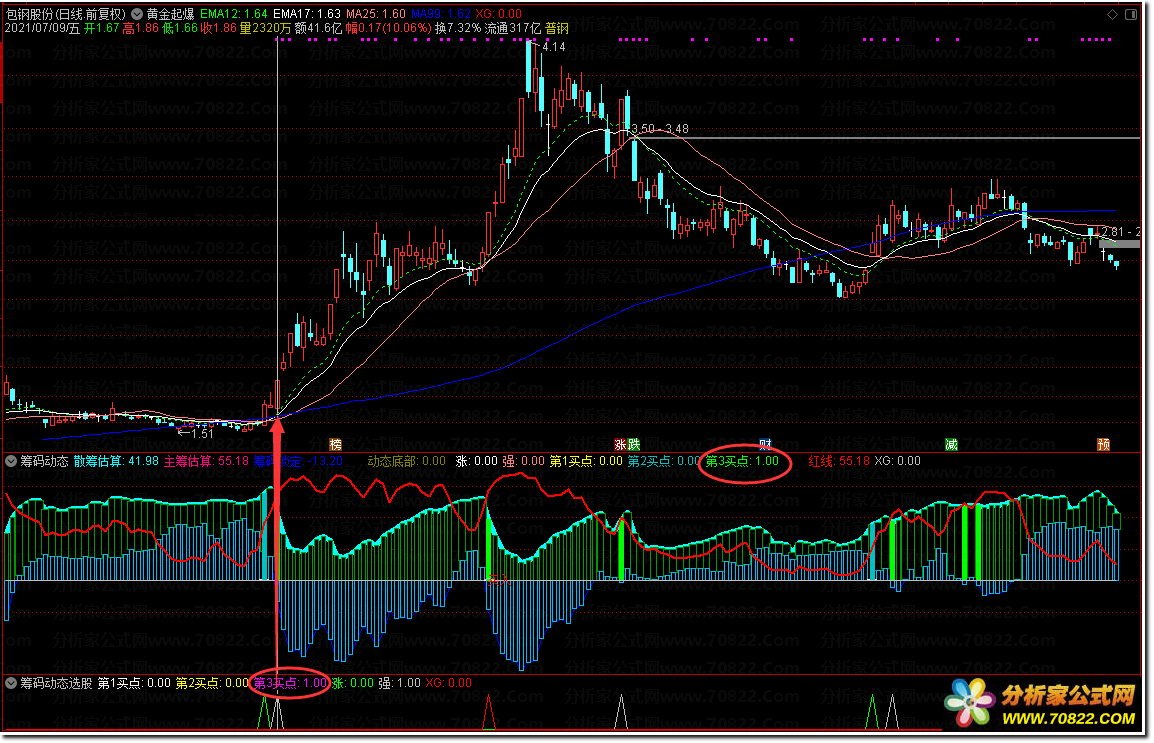Screen dimensions: 1154x743
Task: Click the 筹码动态 panel label
Action: point(44,461)
